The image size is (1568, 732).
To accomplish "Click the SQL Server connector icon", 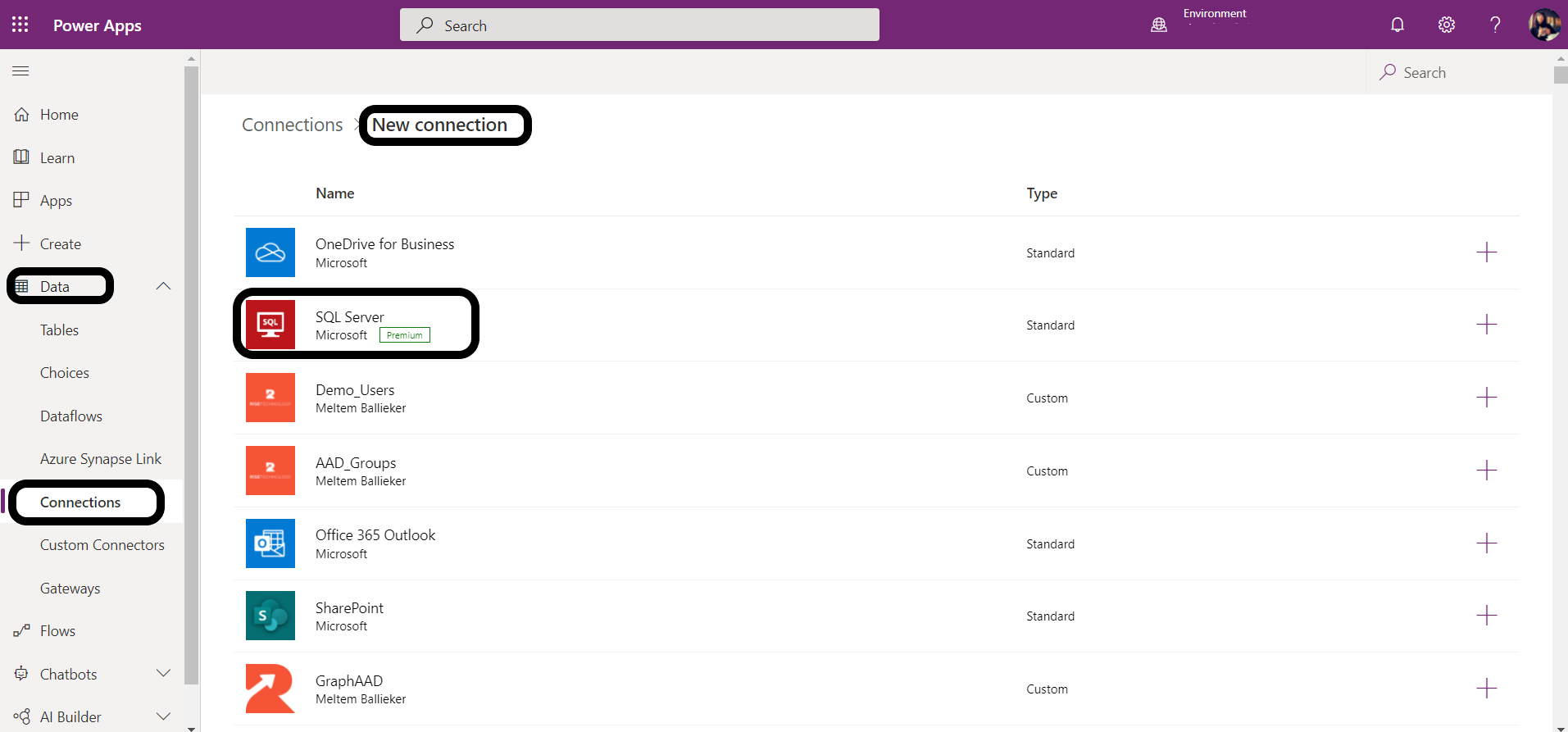I will coord(270,325).
